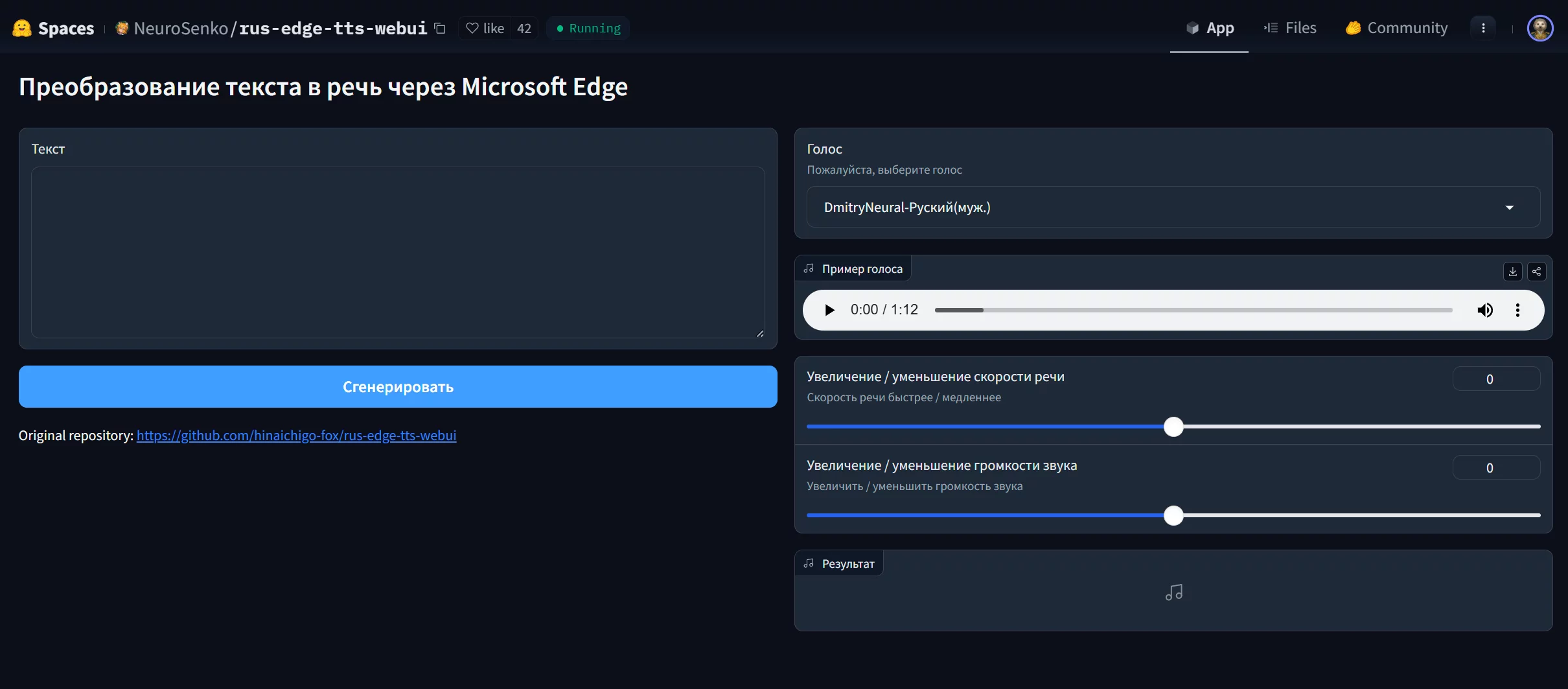
Task: Click 'Увеличить / уменьшить громкость звука' hint
Action: [915, 486]
